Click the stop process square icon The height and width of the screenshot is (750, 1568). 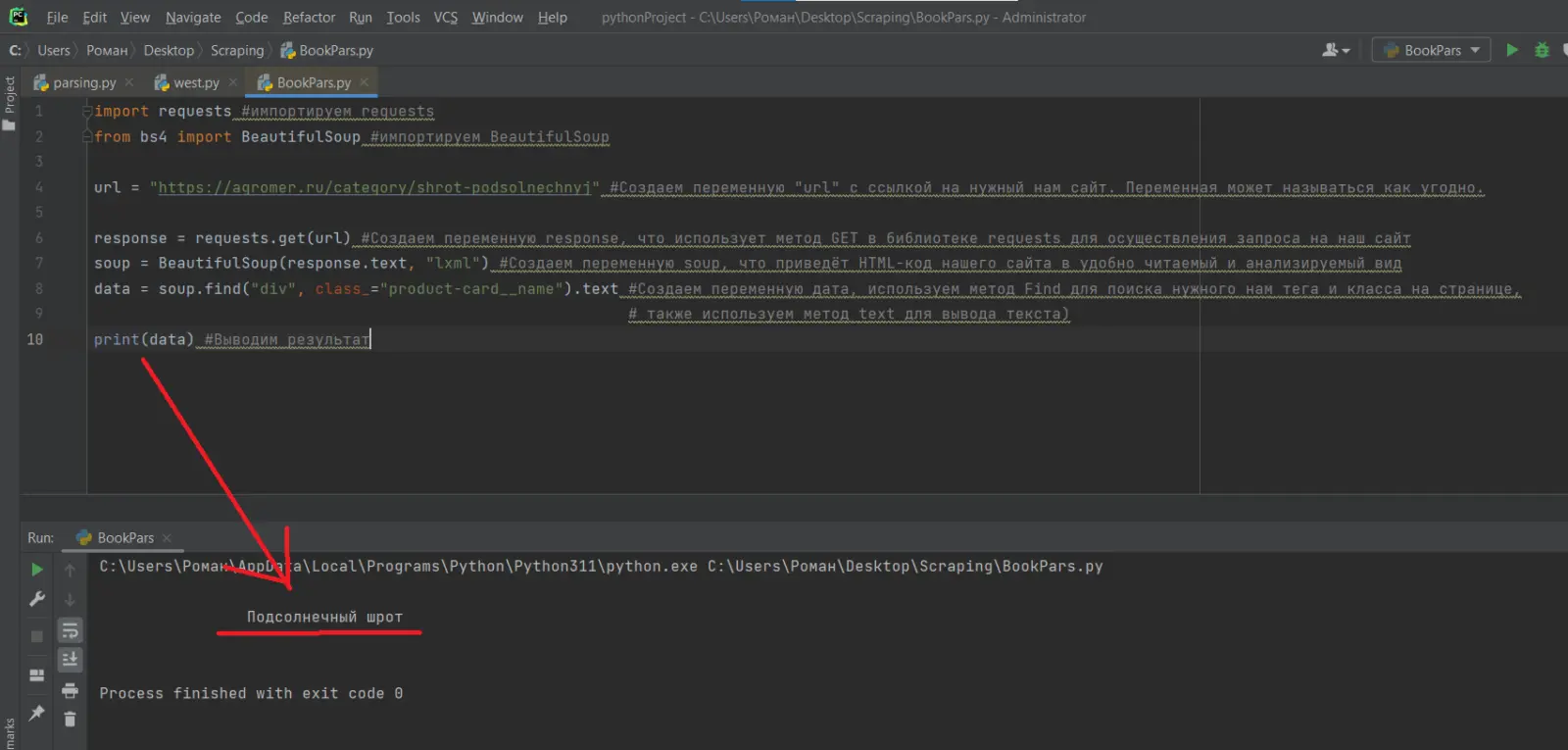37,636
